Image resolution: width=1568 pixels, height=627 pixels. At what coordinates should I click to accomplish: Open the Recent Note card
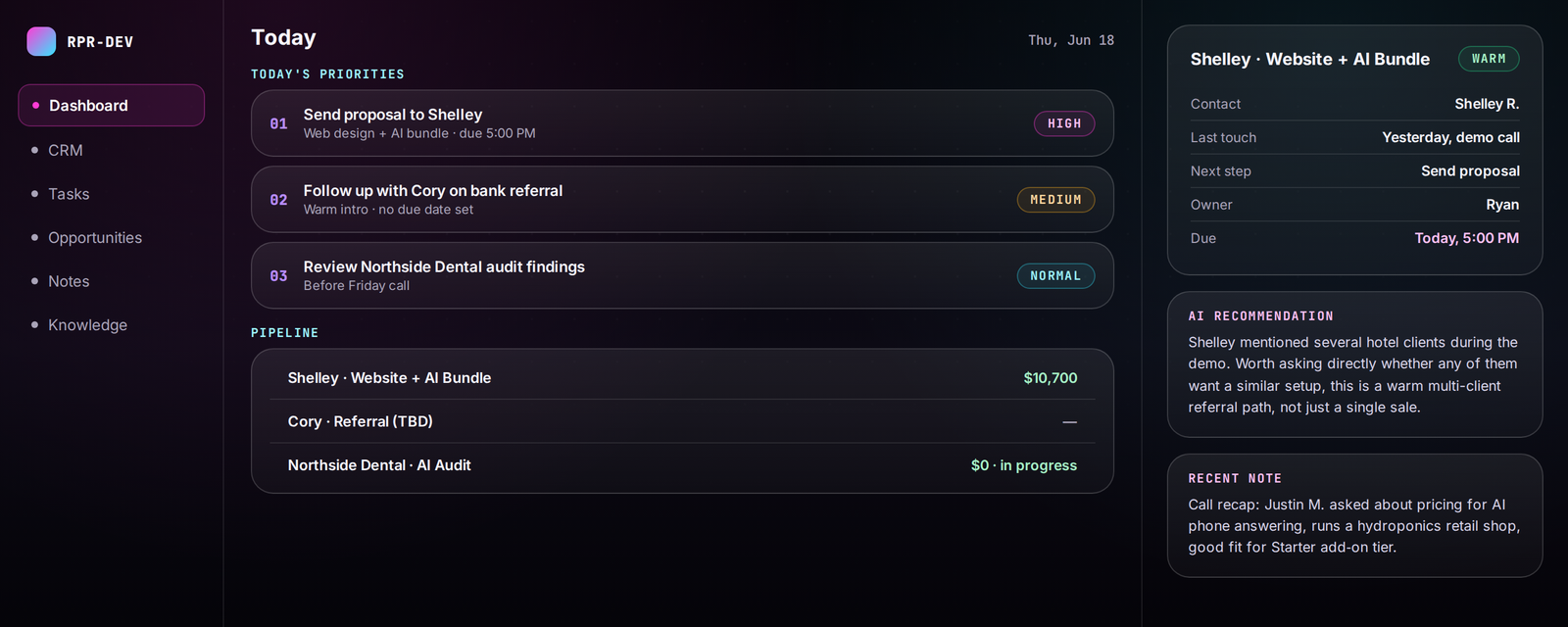tap(1354, 515)
